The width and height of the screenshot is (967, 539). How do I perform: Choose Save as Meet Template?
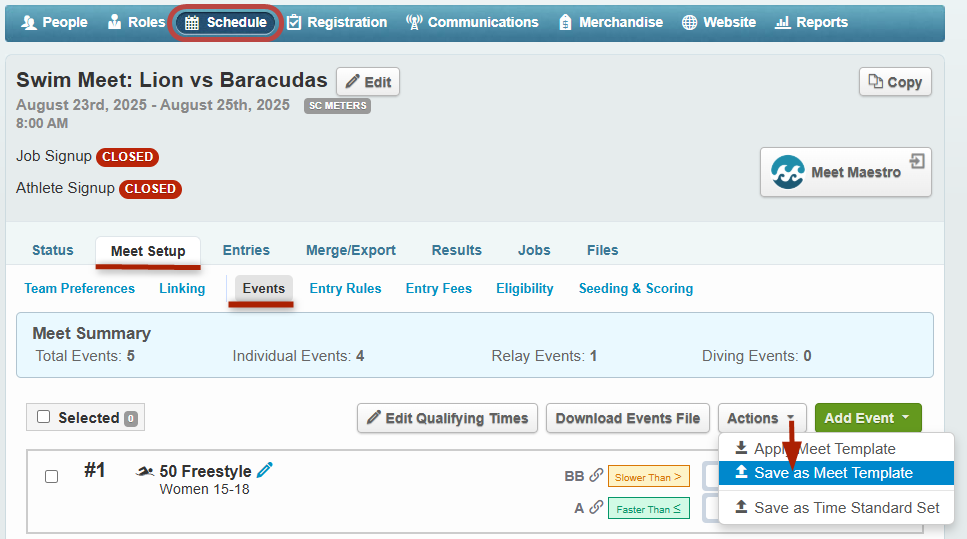pos(833,473)
